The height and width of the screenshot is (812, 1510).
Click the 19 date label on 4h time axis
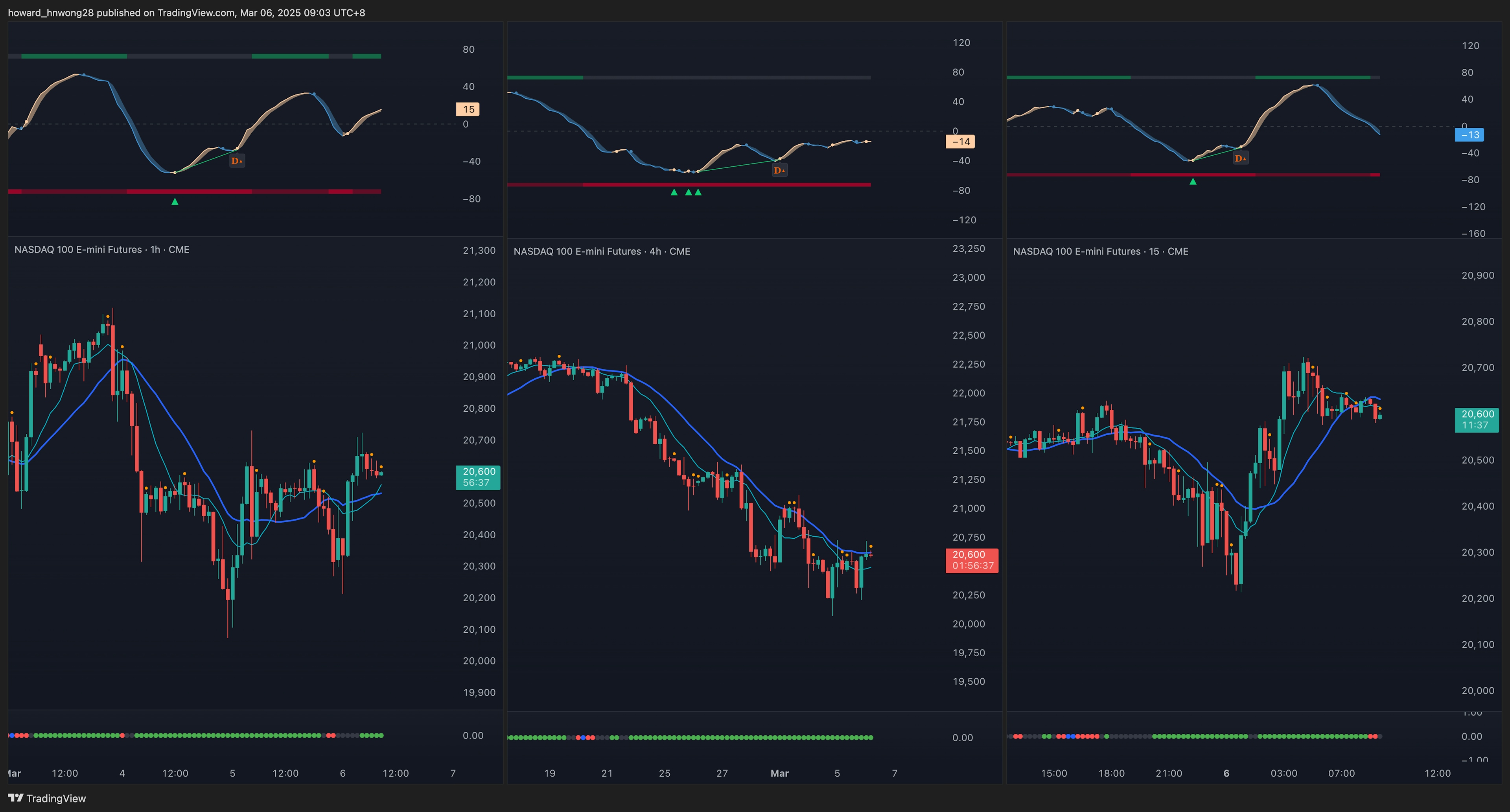click(549, 773)
